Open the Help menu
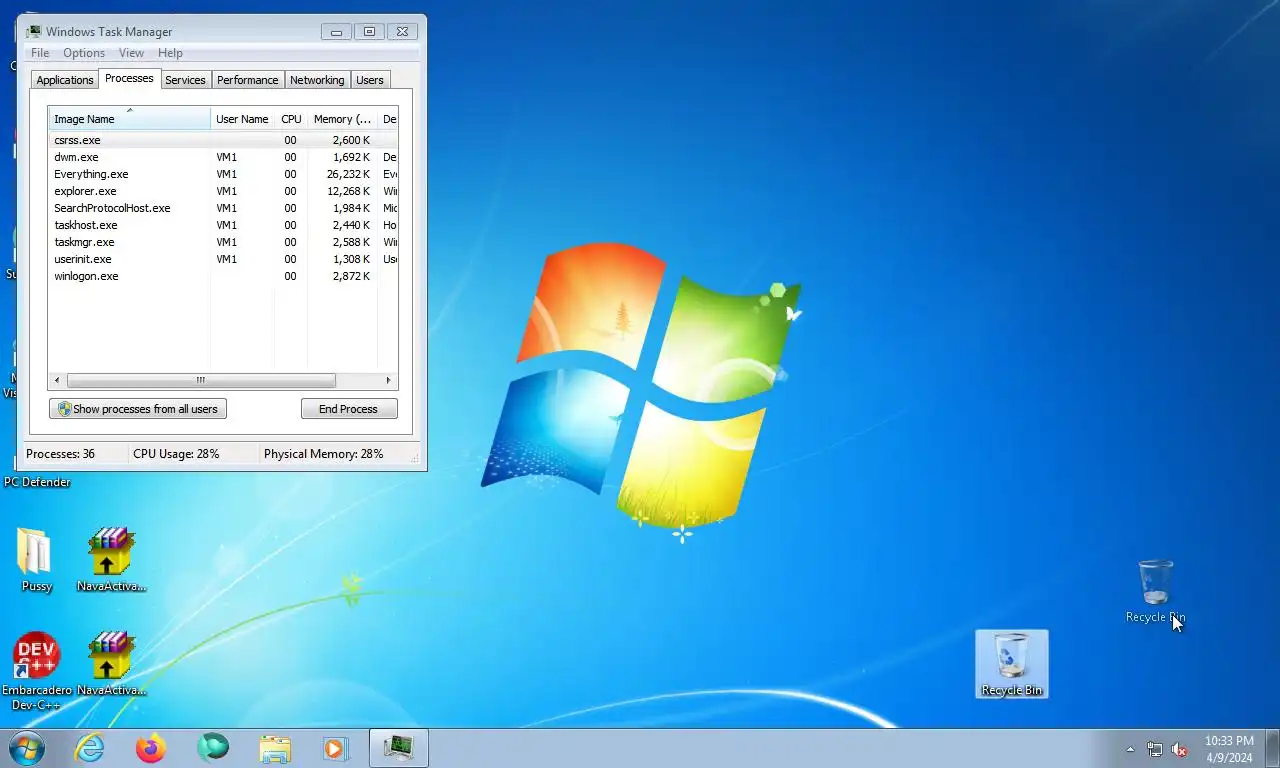The image size is (1280, 768). tap(170, 53)
